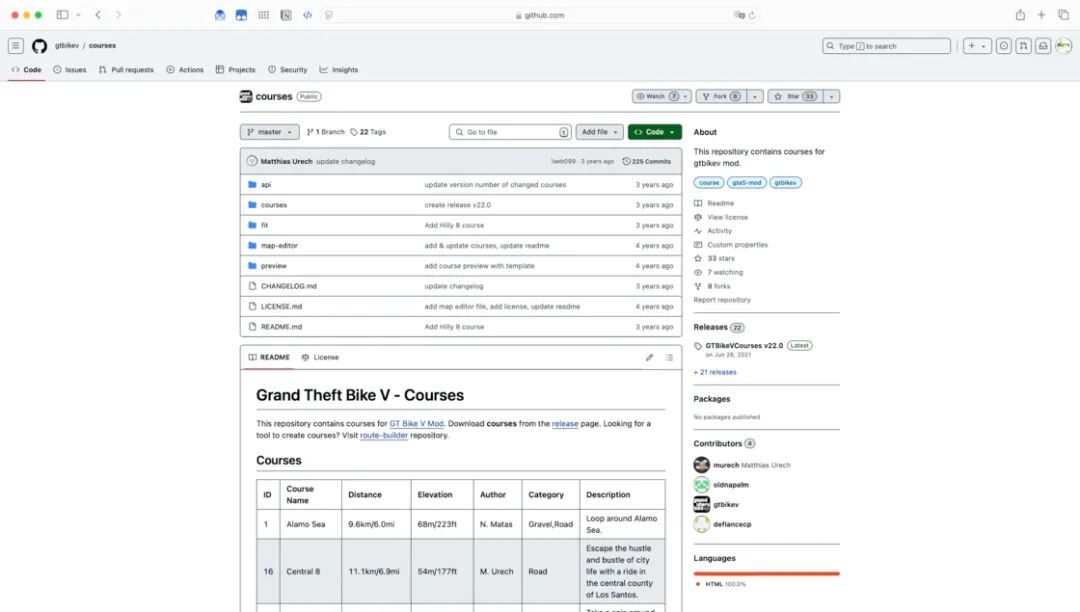Switch to the License tab
The height and width of the screenshot is (612, 1080).
320,357
